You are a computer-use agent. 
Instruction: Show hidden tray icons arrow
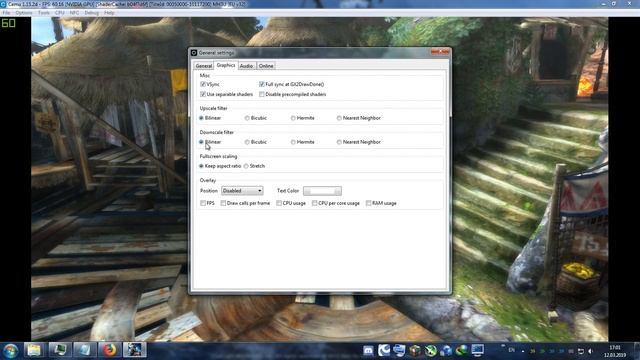(523, 351)
